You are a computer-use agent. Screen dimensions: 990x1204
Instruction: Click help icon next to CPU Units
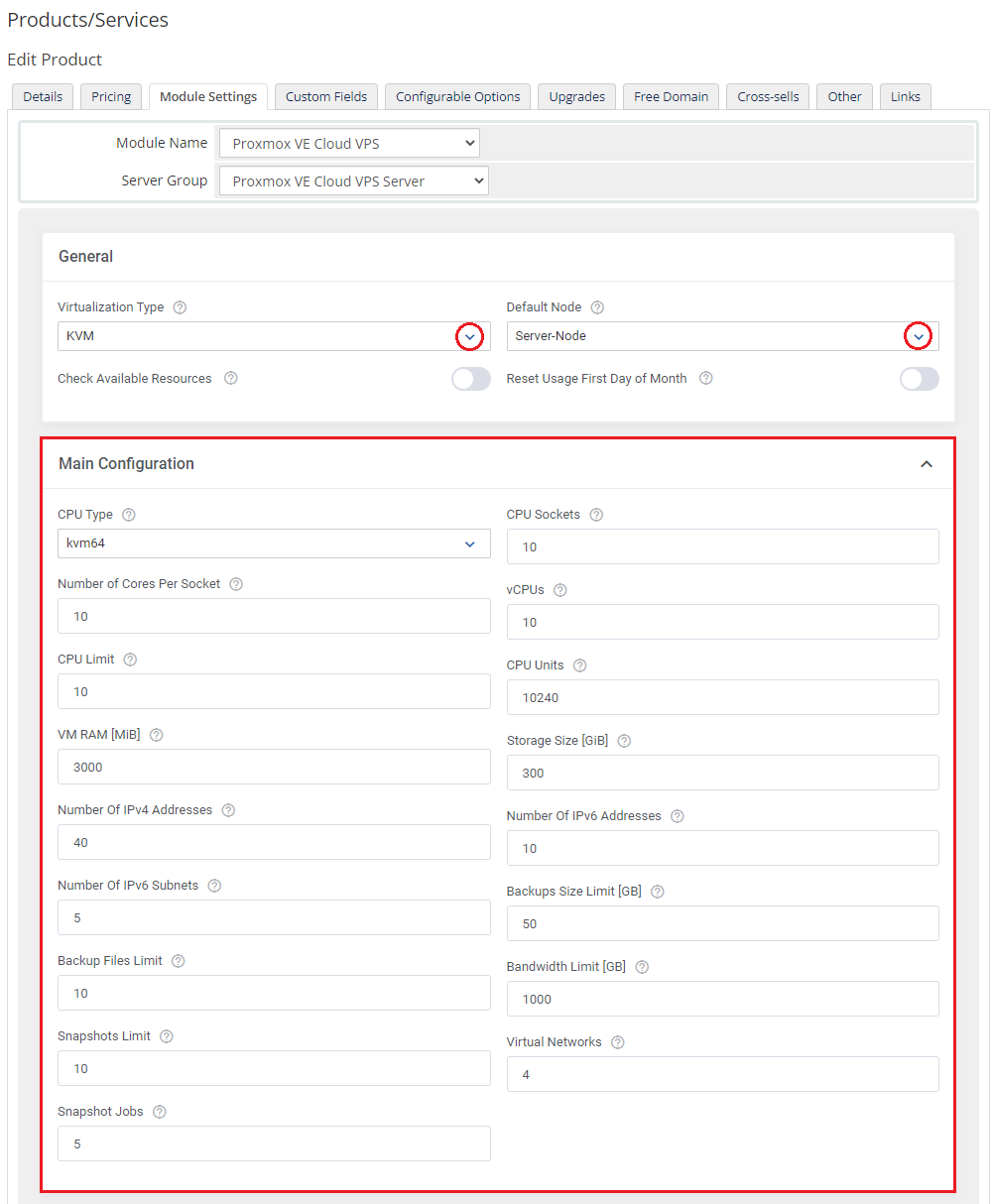(x=580, y=665)
